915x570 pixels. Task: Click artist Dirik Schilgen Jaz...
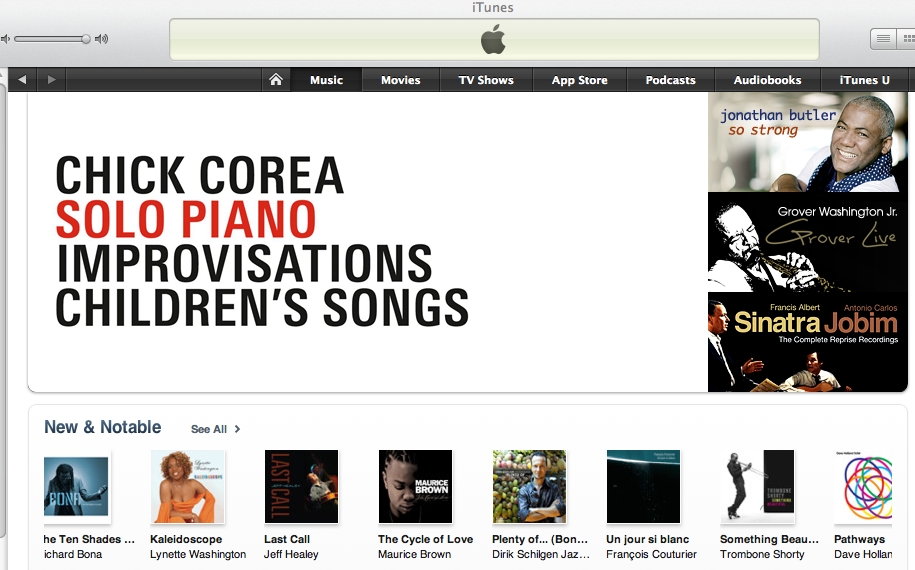click(541, 554)
